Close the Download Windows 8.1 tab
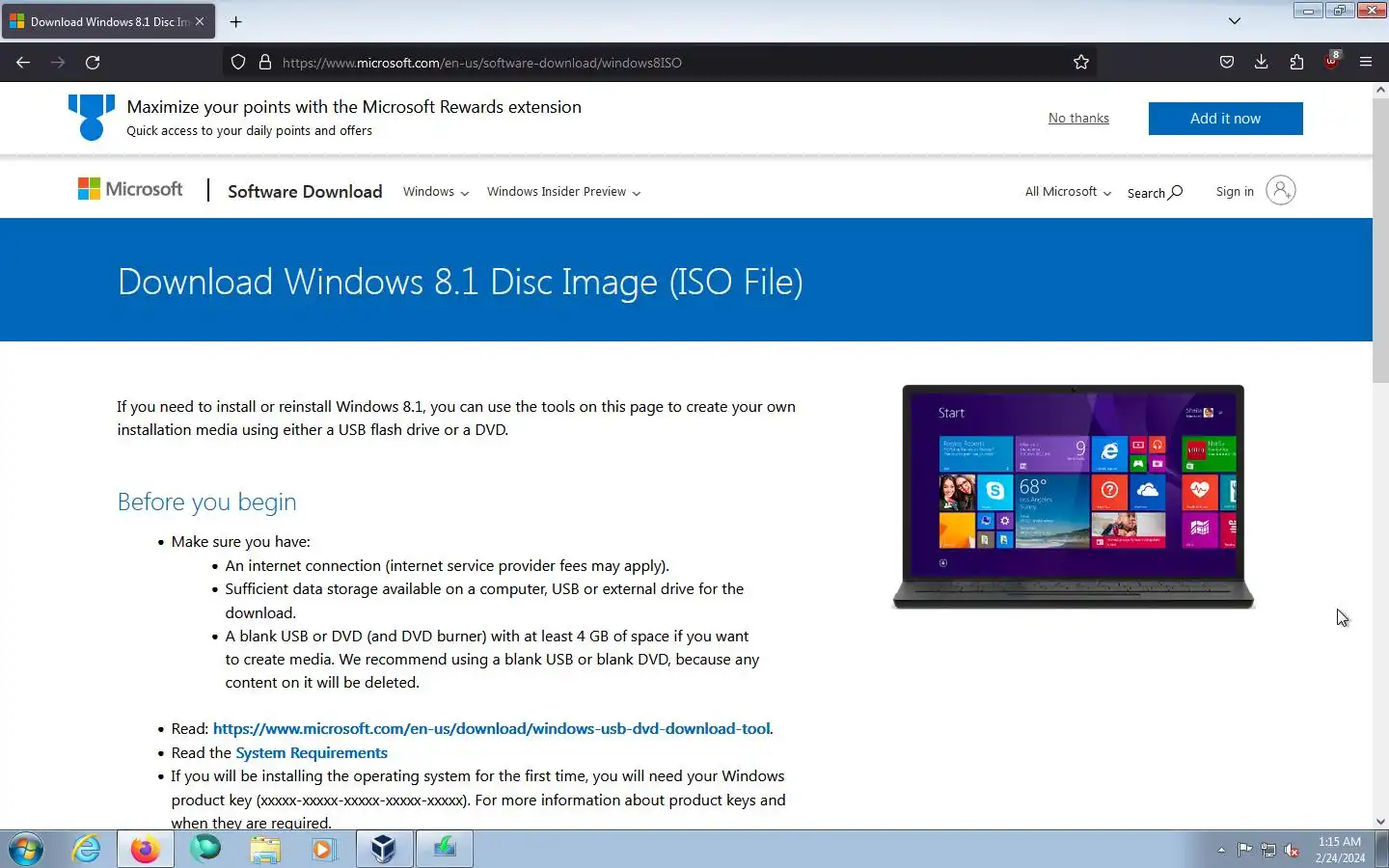The height and width of the screenshot is (868, 1389). pos(200,21)
